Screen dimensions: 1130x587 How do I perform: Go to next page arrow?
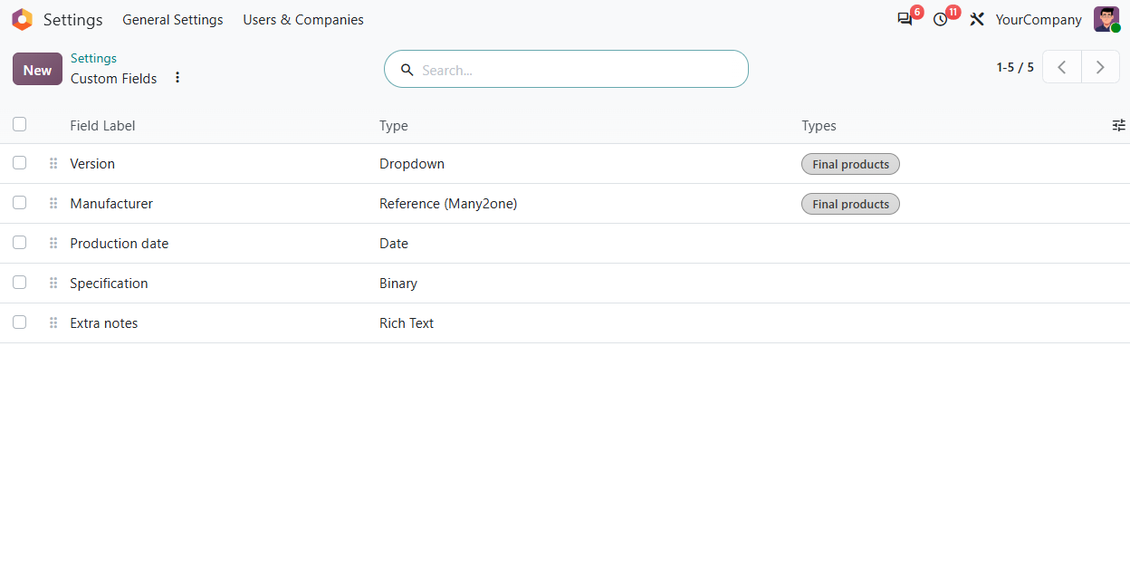click(x=1100, y=68)
